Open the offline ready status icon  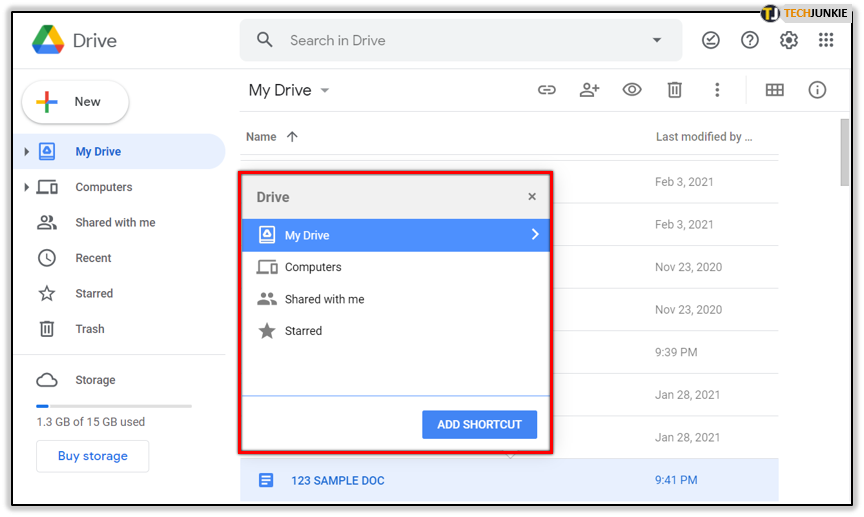click(x=710, y=40)
